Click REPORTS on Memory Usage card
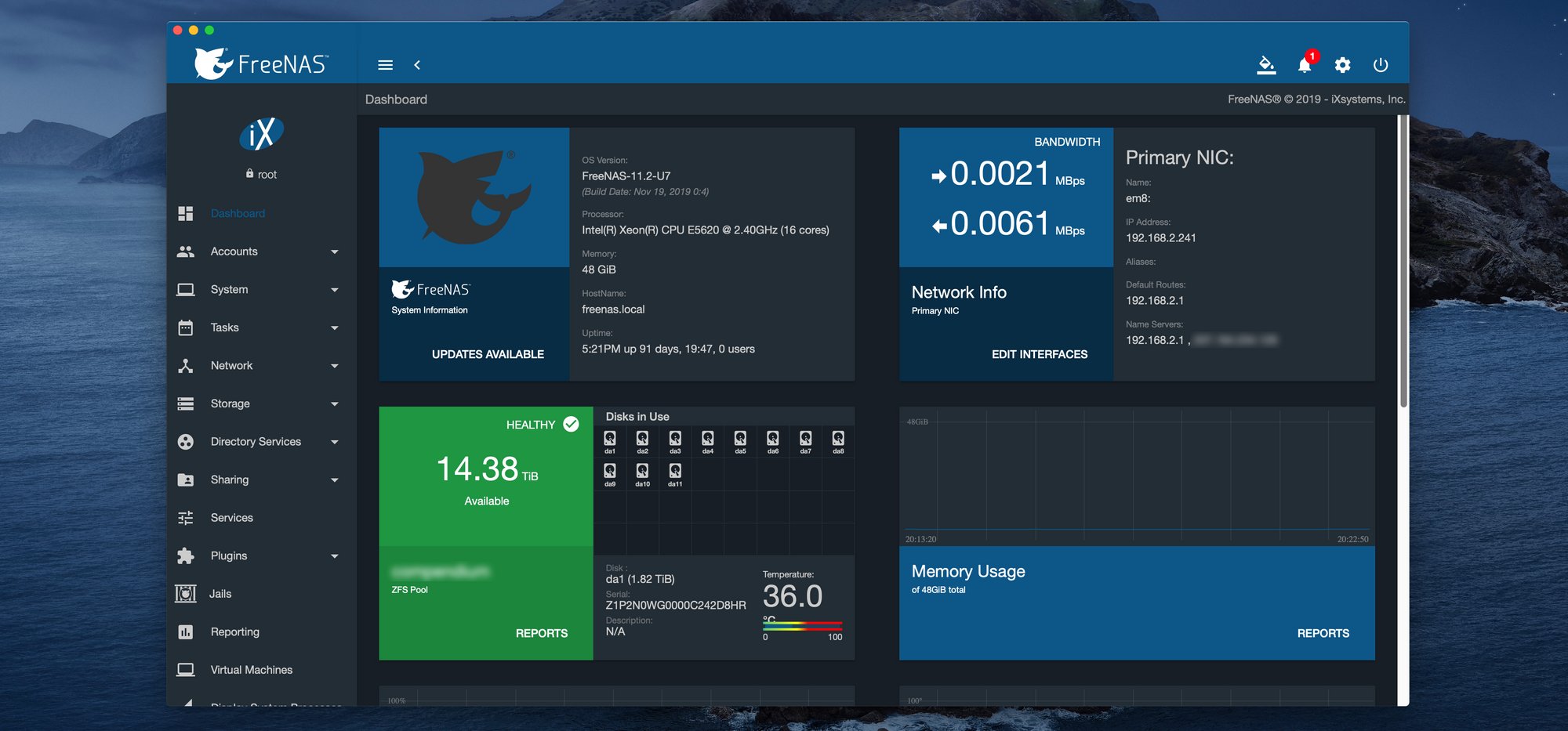Screen dimensions: 1568x731 tap(1323, 633)
